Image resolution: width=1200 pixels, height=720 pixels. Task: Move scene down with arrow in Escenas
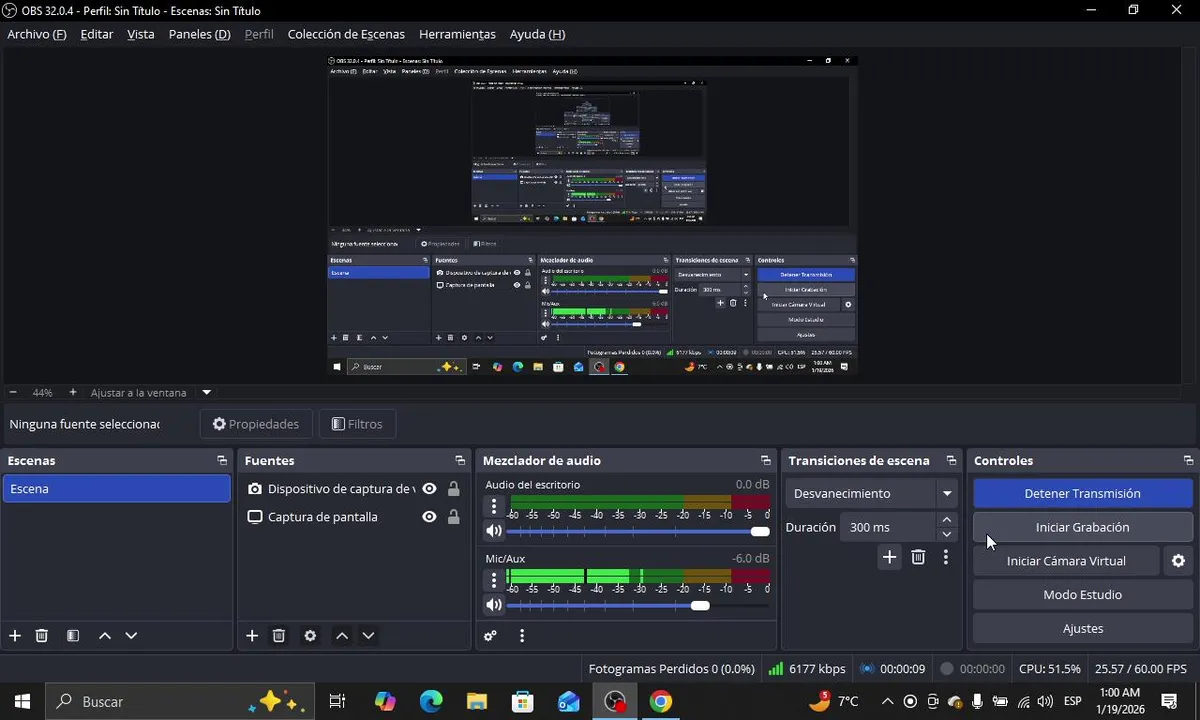pos(131,635)
